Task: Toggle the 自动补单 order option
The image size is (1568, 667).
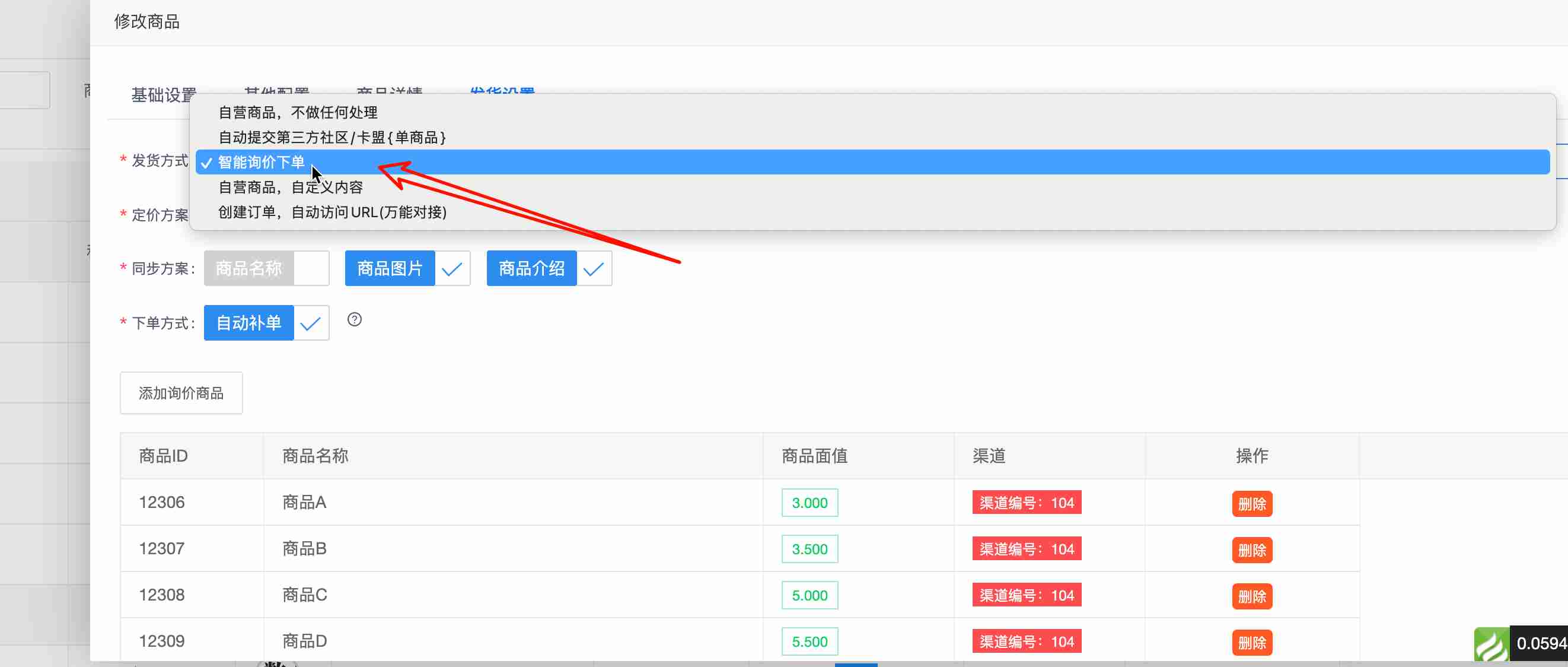Action: tap(266, 323)
